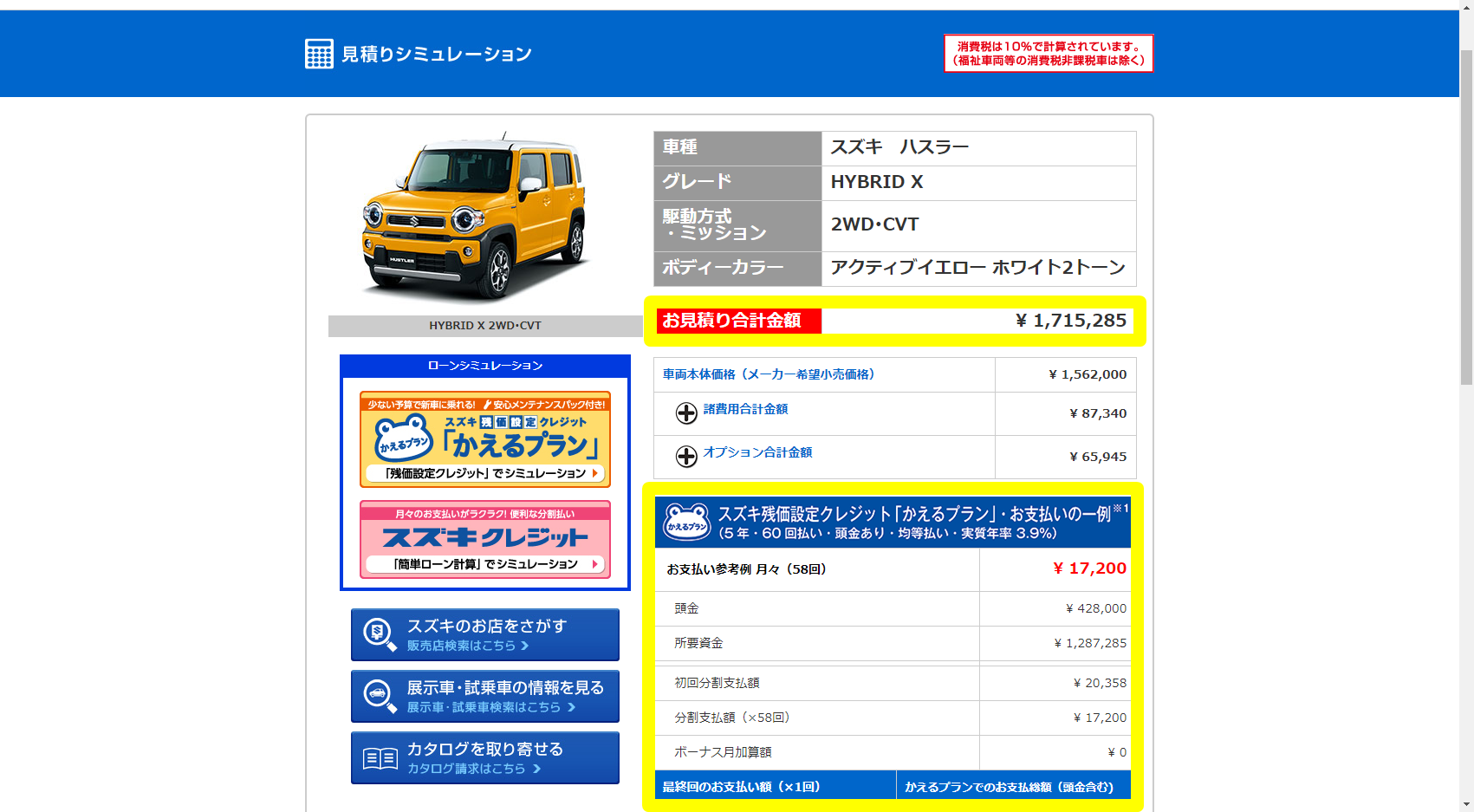
Task: Click the scrollbar down arrow
Action: pos(1466,804)
